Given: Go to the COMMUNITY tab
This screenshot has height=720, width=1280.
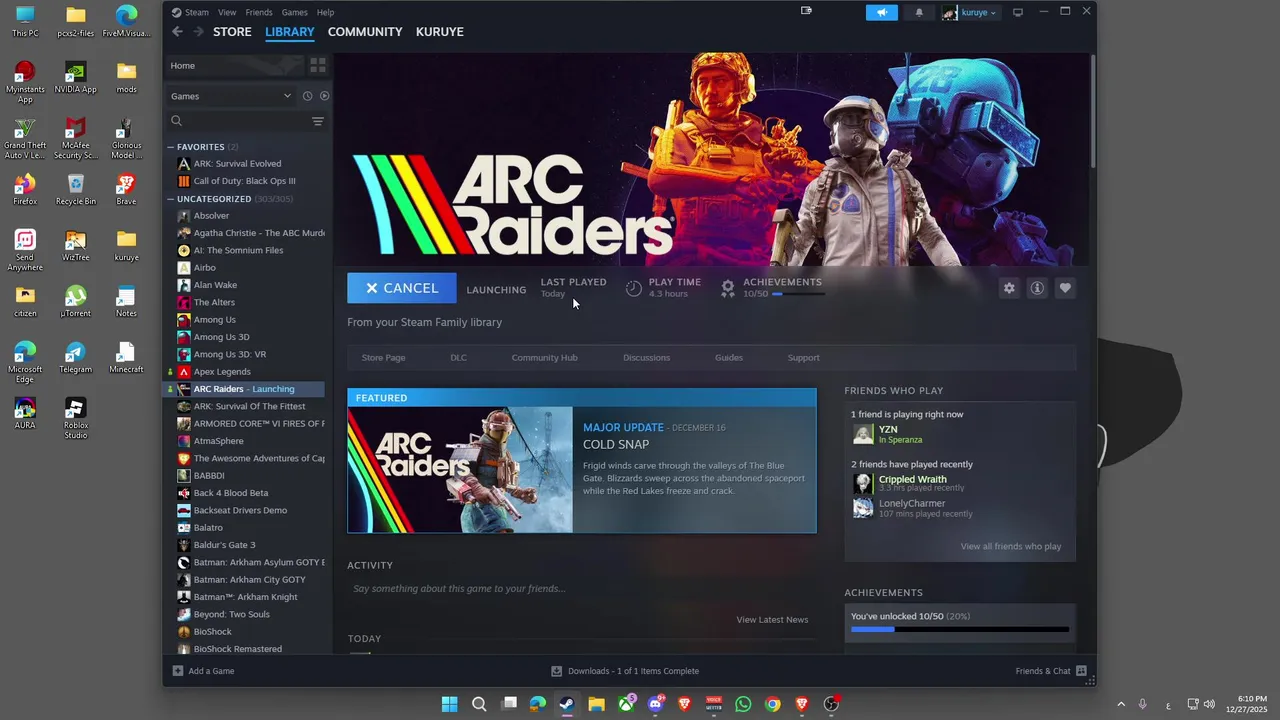Looking at the screenshot, I should [365, 32].
